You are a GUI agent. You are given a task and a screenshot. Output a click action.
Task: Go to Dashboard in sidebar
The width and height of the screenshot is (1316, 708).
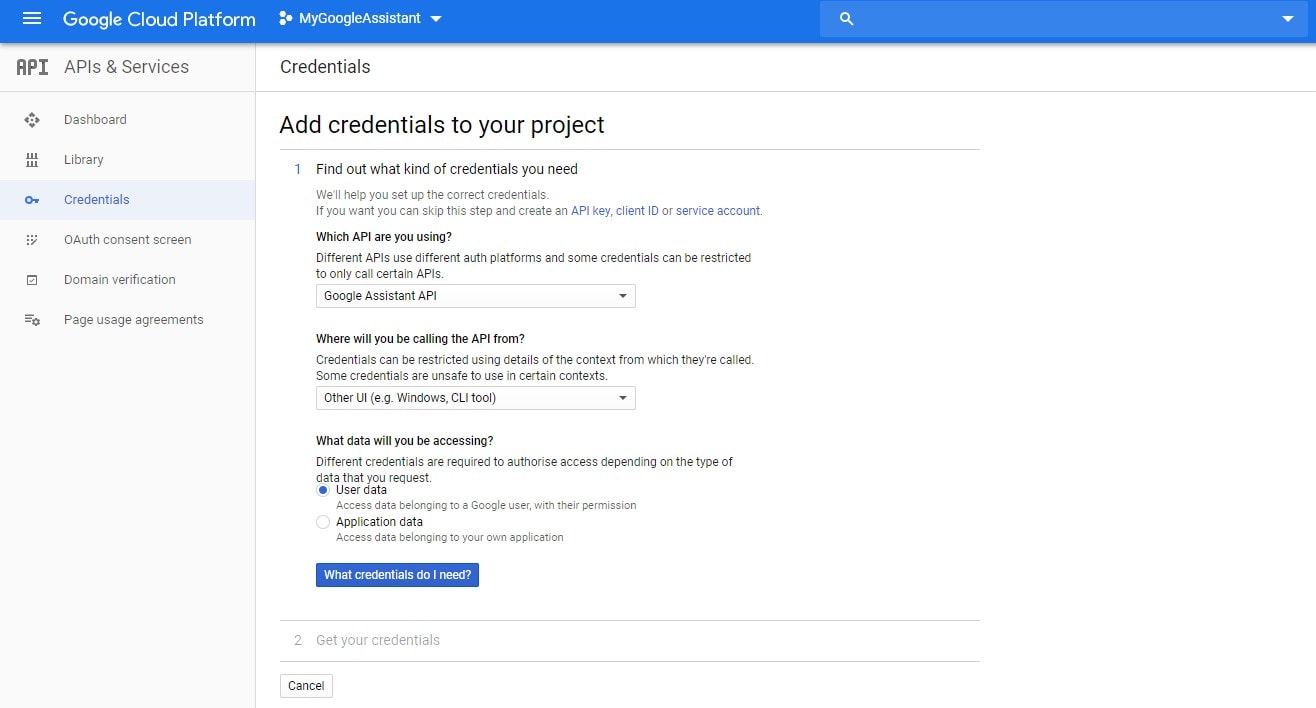pyautogui.click(x=95, y=120)
